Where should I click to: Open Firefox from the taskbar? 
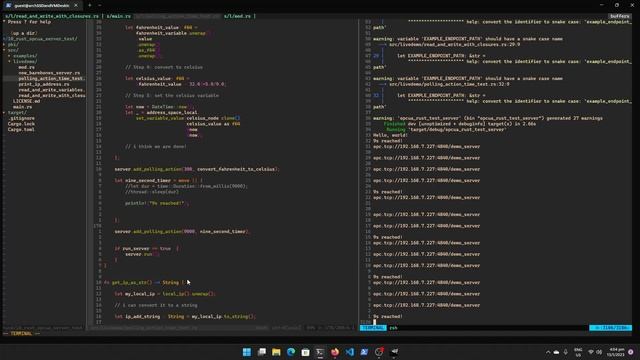(x=335, y=352)
